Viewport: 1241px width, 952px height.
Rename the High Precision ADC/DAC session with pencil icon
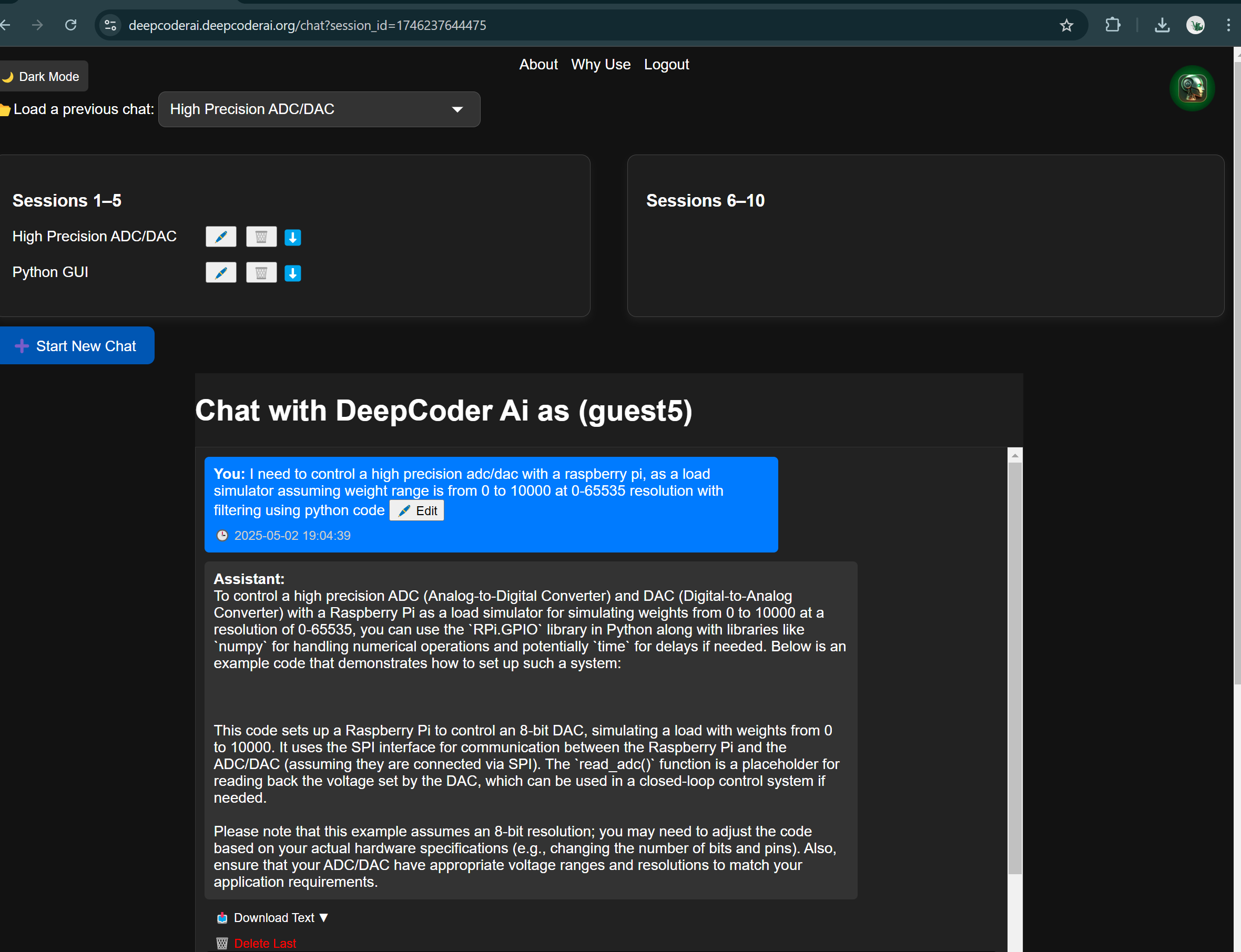tap(220, 237)
